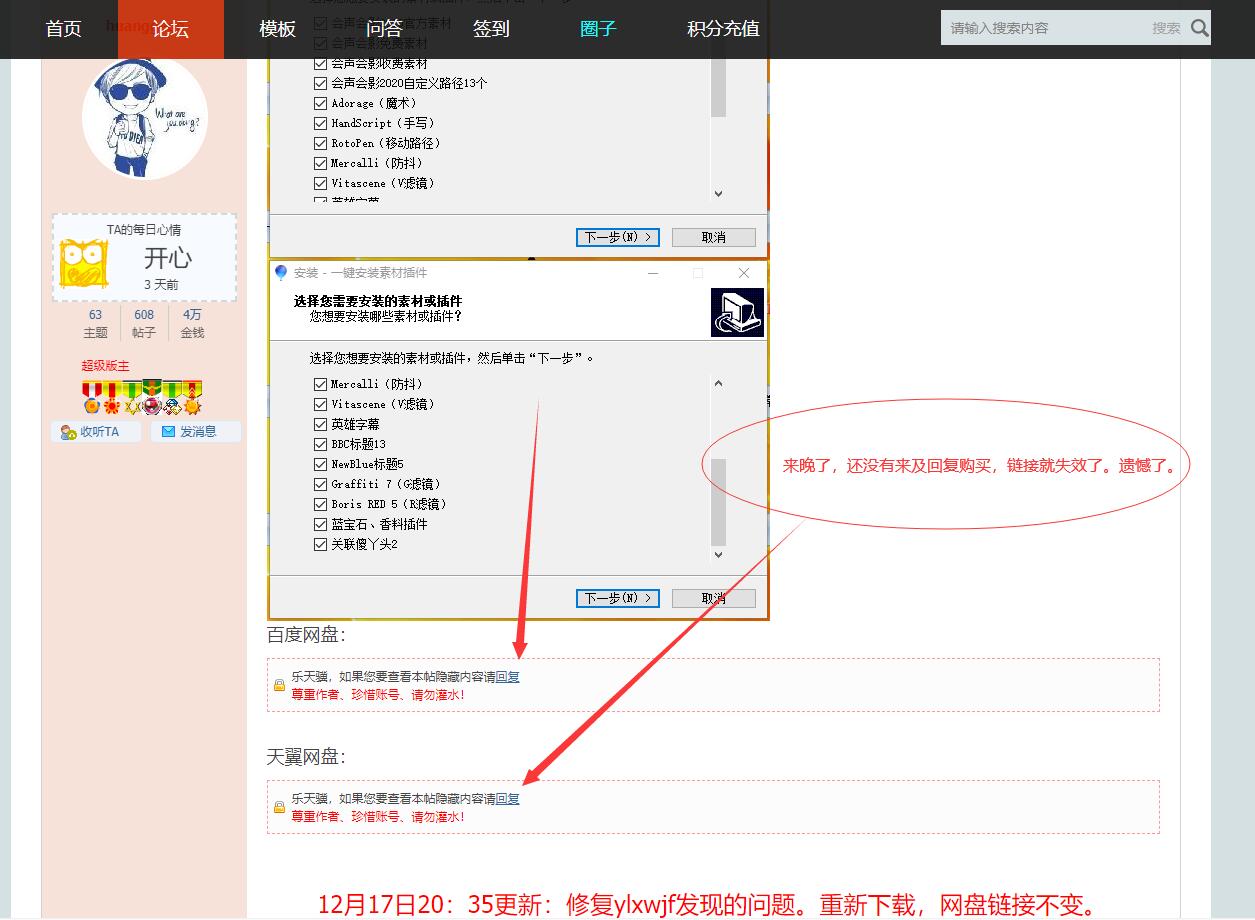Click 取消 in the lower installer dialog
The height and width of the screenshot is (920, 1255).
[714, 598]
